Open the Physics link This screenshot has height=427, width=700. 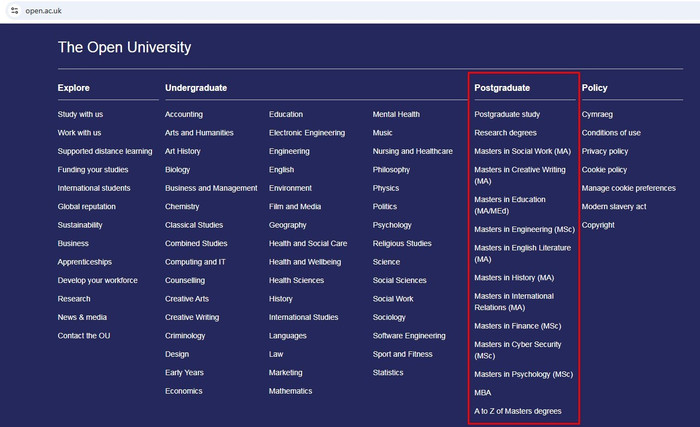[x=386, y=188]
